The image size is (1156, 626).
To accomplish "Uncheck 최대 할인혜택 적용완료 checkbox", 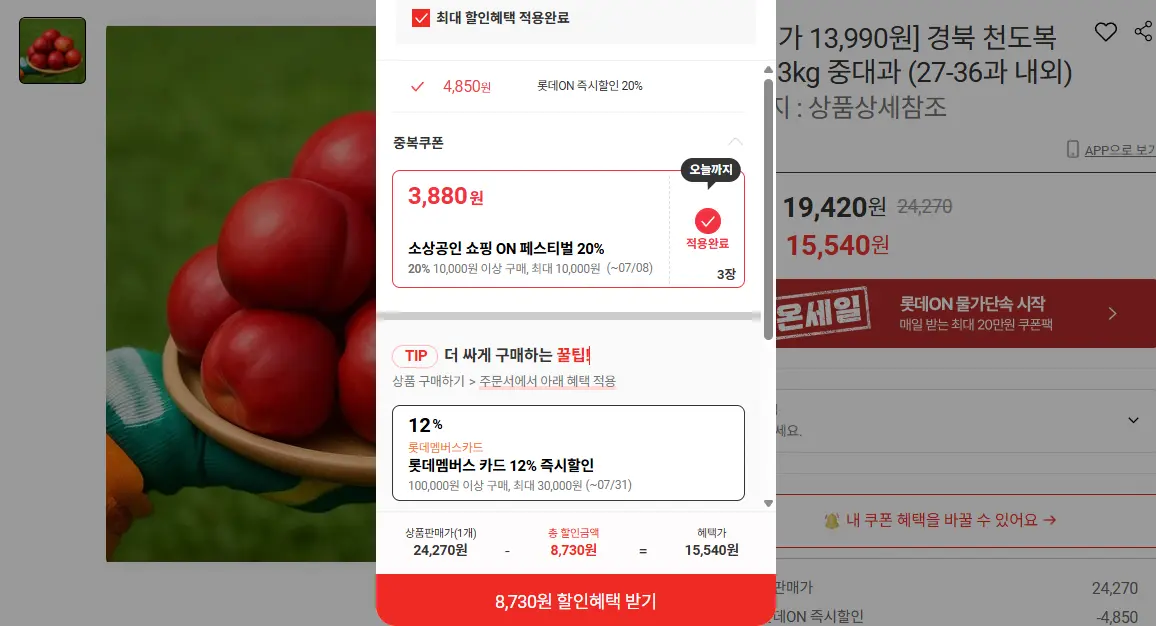I will click(x=420, y=18).
